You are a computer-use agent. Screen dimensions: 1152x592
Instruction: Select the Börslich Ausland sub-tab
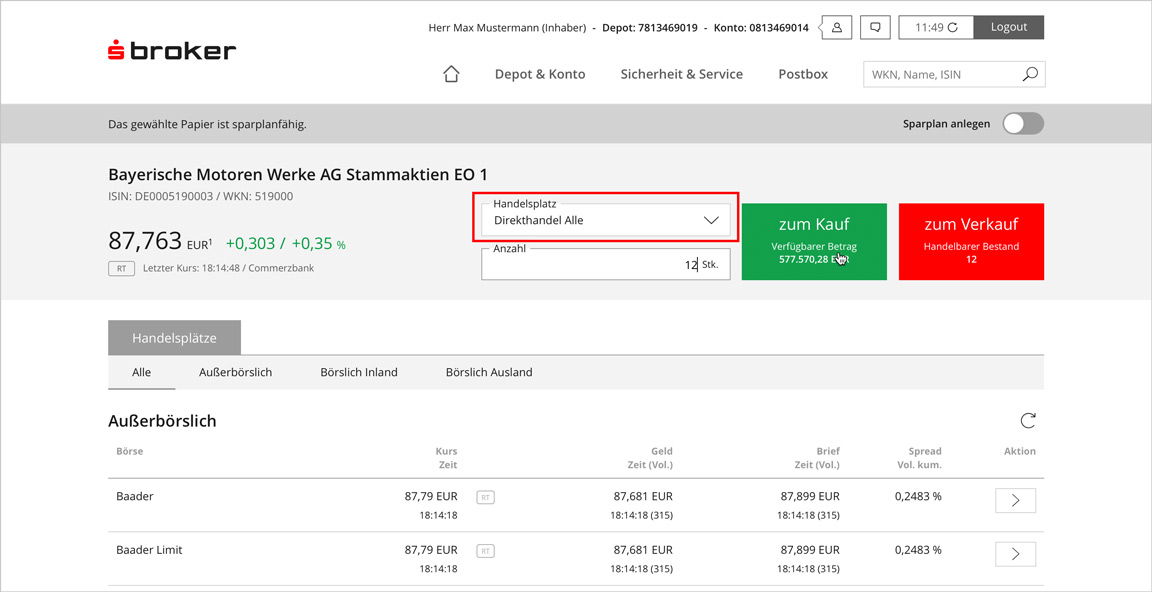489,372
